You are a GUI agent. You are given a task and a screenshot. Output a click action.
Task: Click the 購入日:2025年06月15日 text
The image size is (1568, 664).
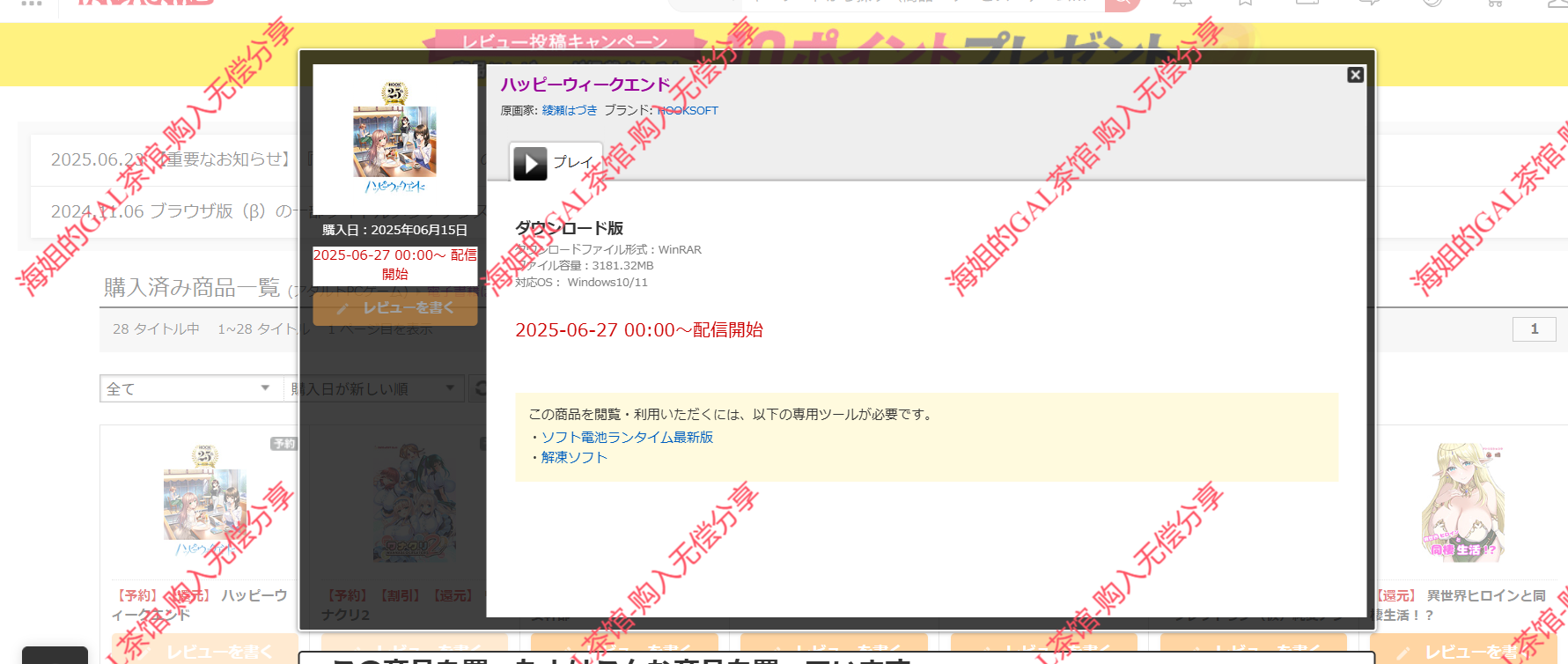pos(395,230)
